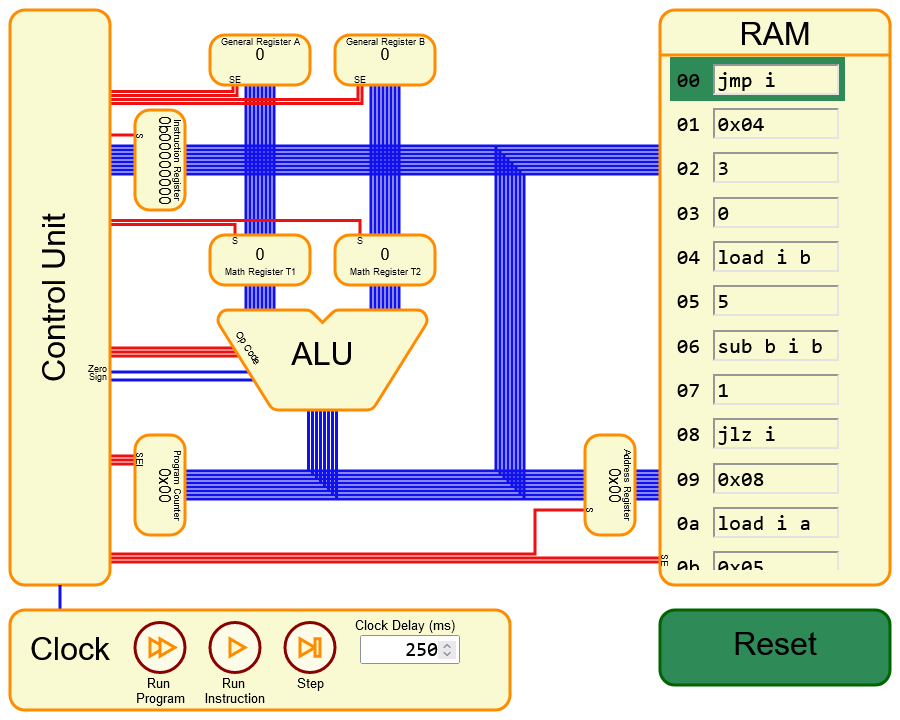Click the Op Code label on ALU
The width and height of the screenshot is (900, 720).
pos(248,347)
